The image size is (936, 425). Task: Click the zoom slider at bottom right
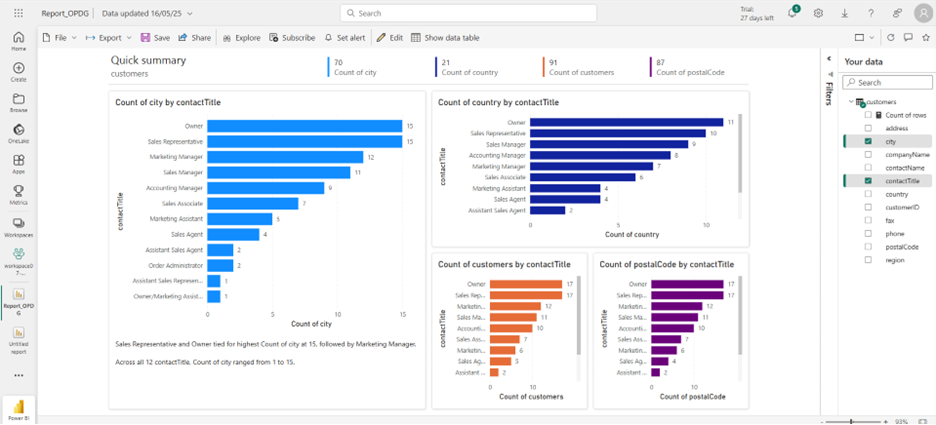pyautogui.click(x=855, y=421)
